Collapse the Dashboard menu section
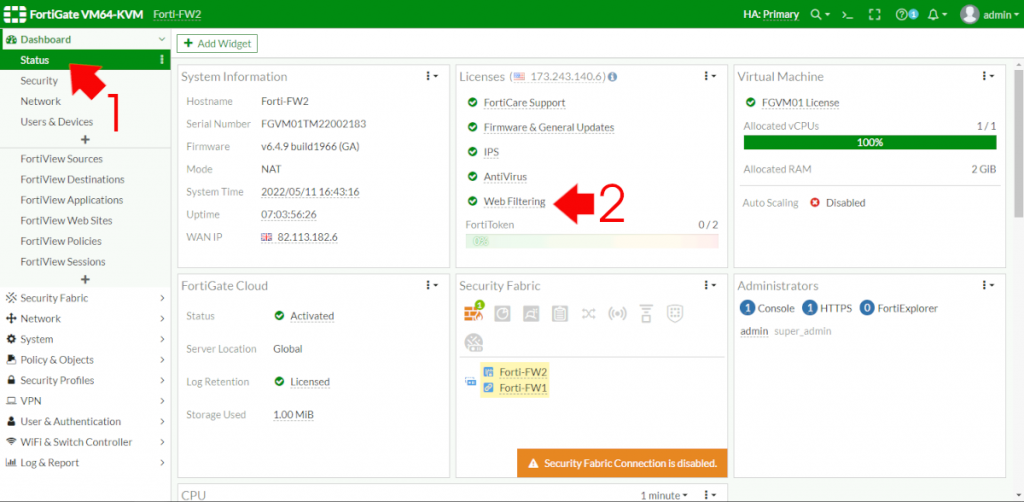Screen dimensions: 1024x502 pyautogui.click(x=85, y=39)
